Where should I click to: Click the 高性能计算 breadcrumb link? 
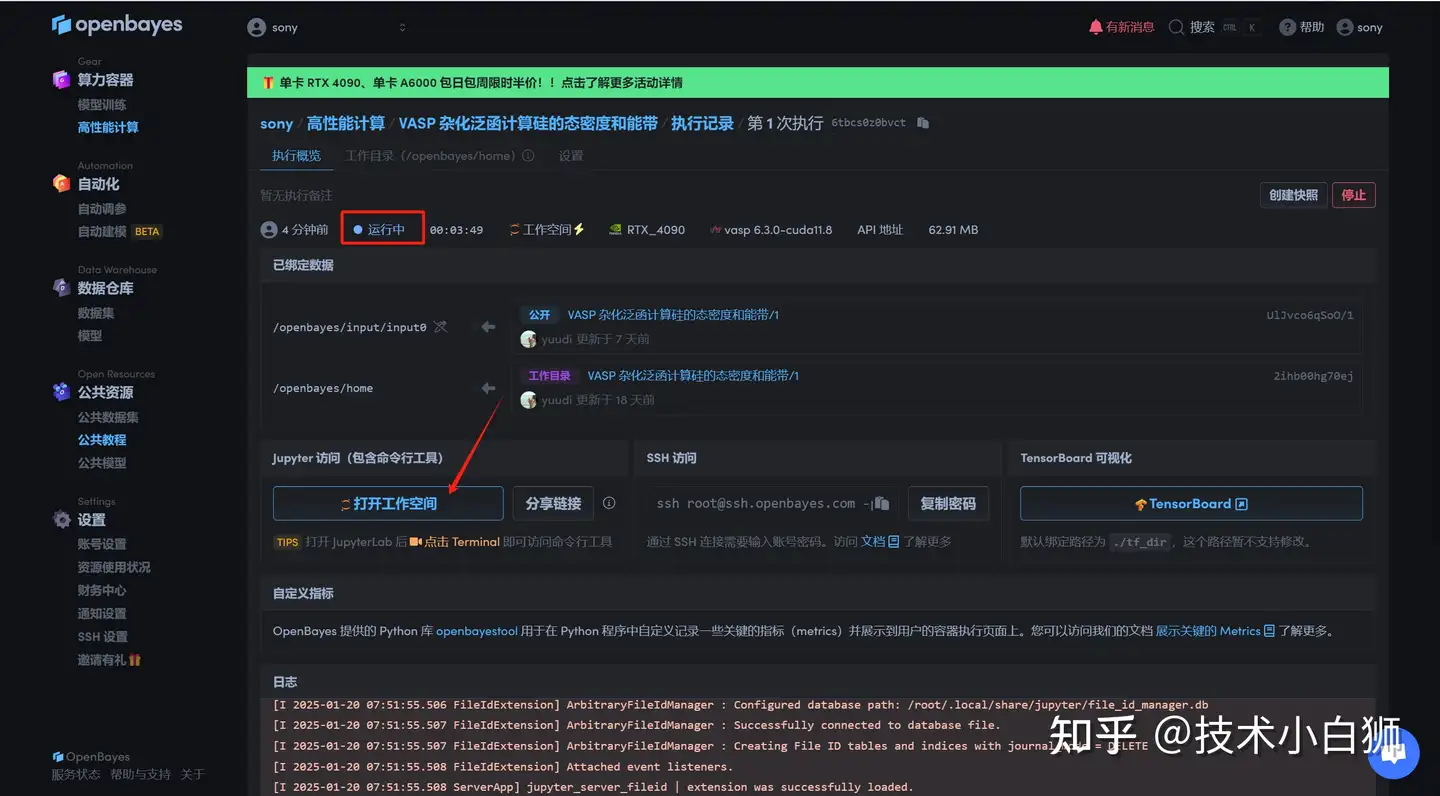point(346,123)
